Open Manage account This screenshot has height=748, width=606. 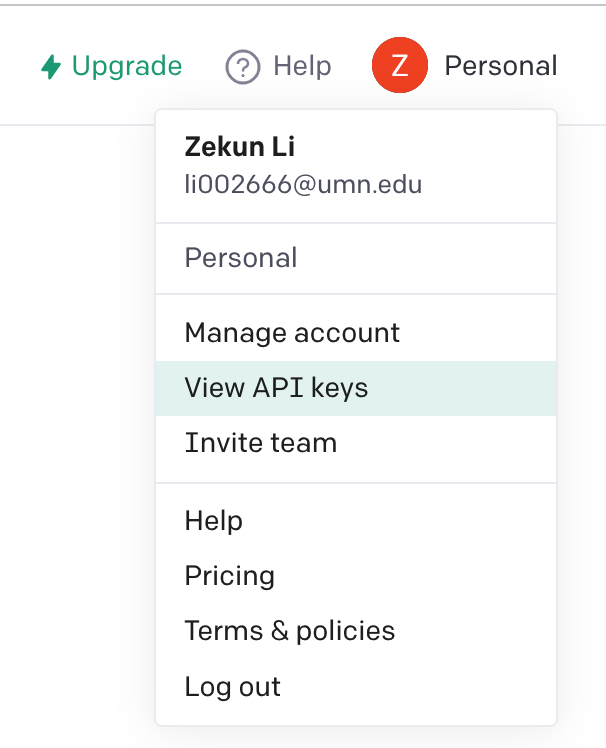(292, 333)
